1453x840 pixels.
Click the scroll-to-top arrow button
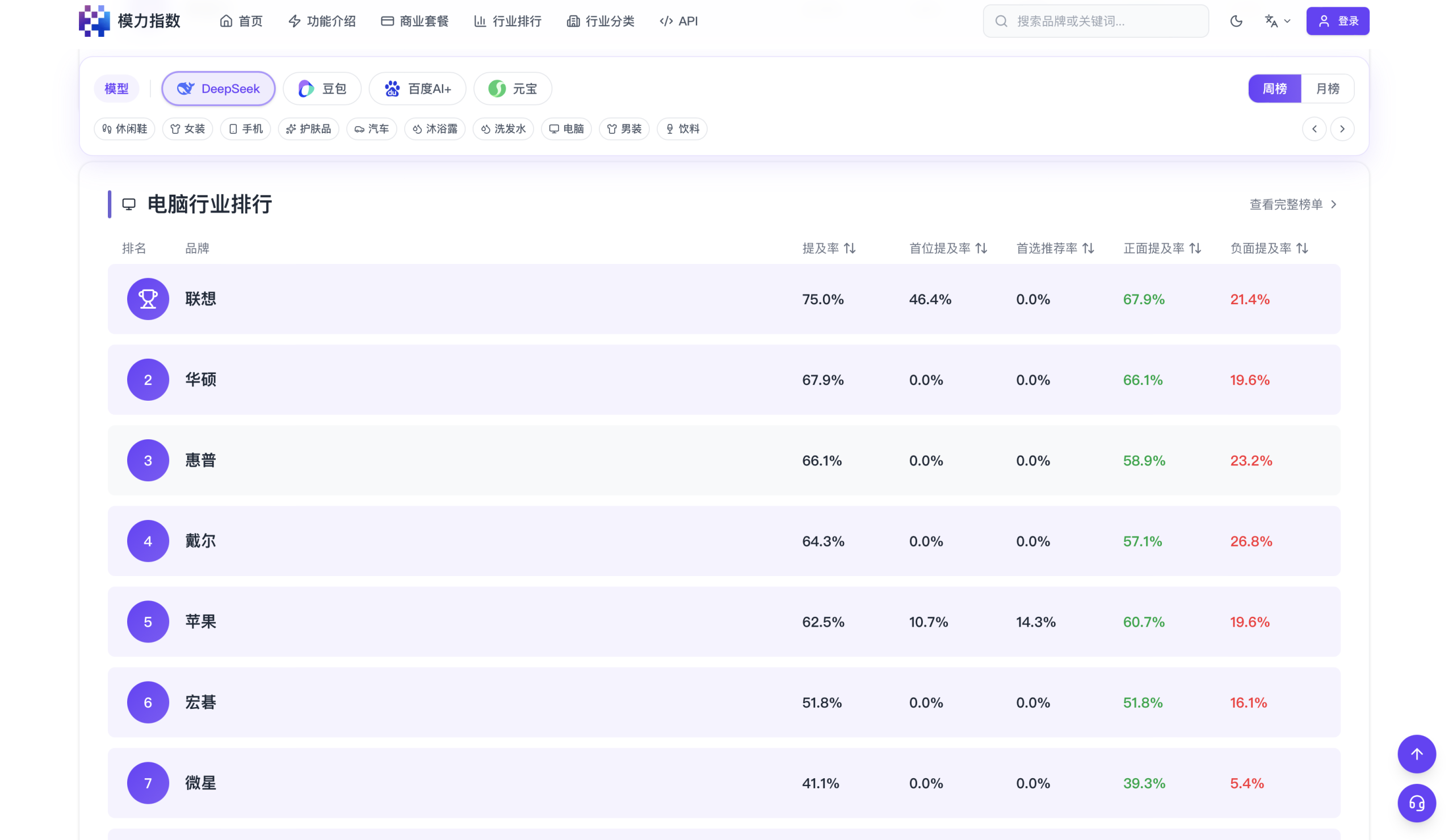point(1417,754)
